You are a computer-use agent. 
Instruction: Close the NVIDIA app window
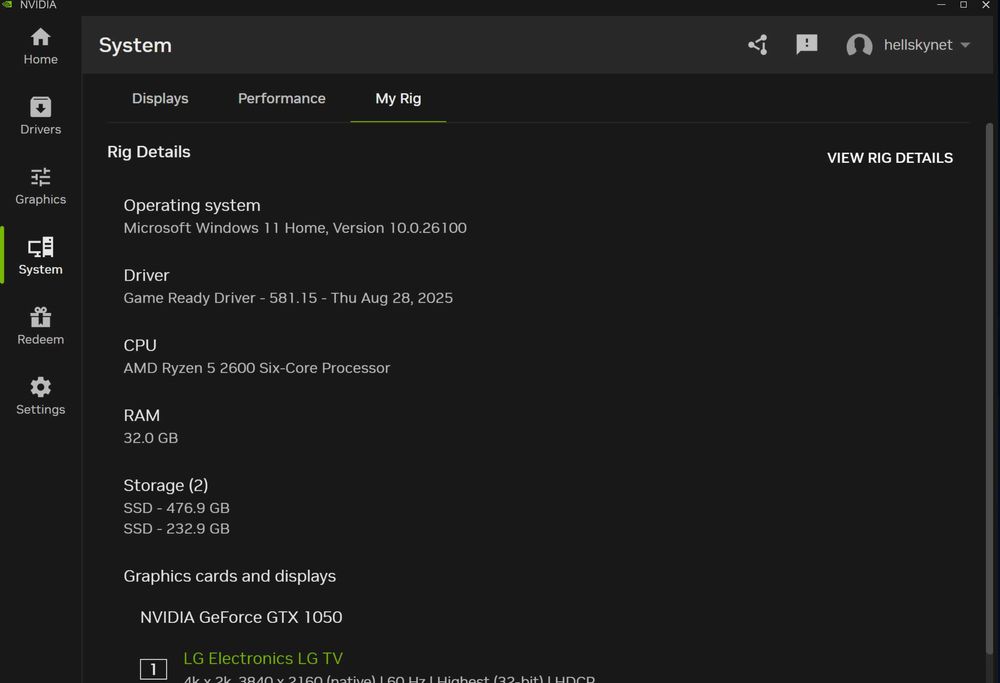point(985,4)
